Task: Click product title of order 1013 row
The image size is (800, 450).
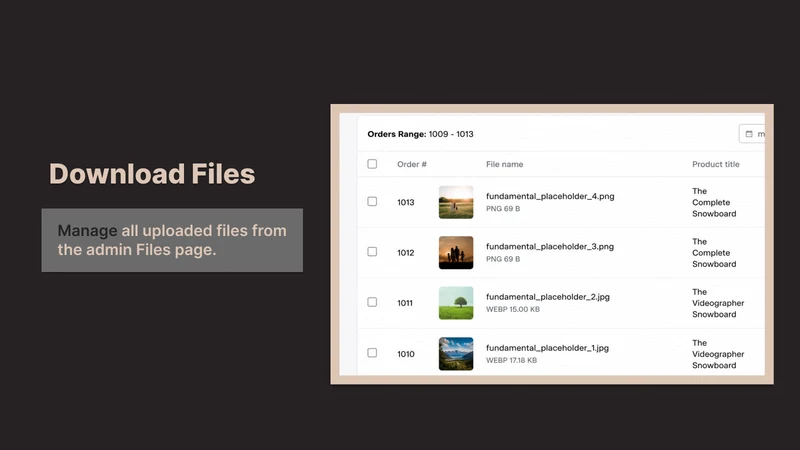Action: [x=714, y=203]
